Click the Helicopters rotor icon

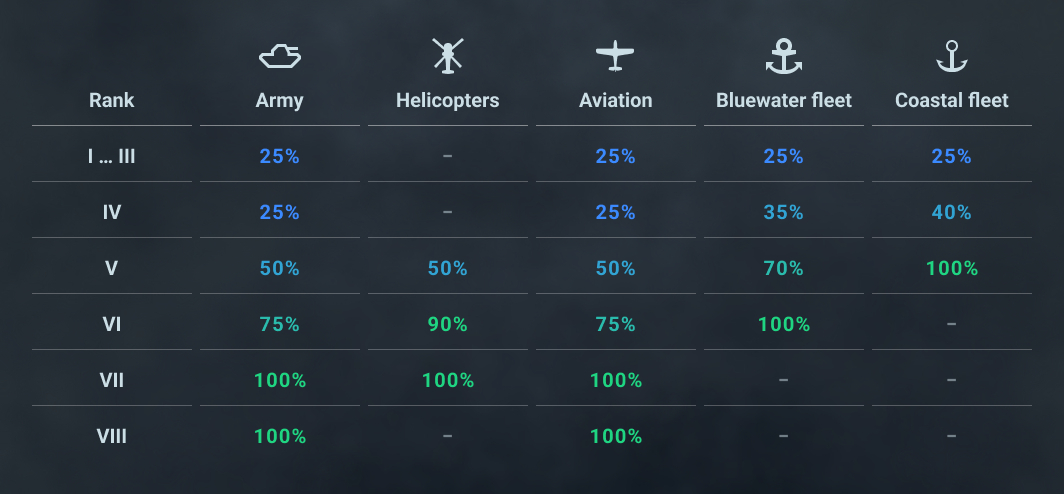tap(448, 56)
